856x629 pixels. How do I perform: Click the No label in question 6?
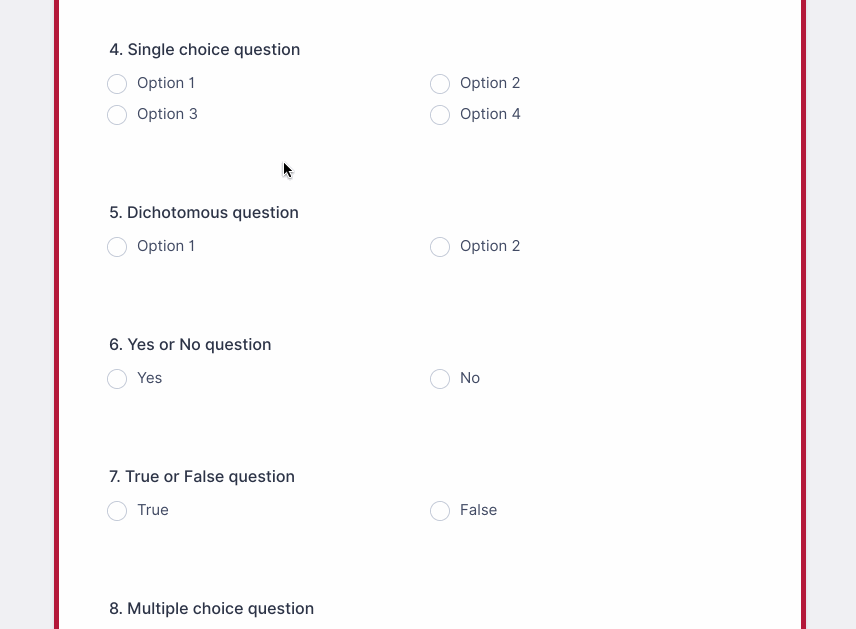[x=470, y=379]
